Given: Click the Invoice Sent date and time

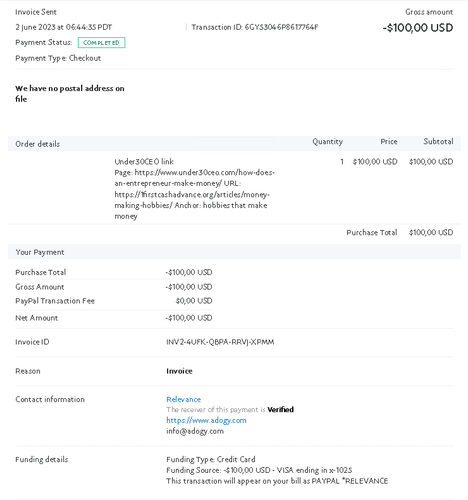Looking at the screenshot, I should (x=64, y=27).
